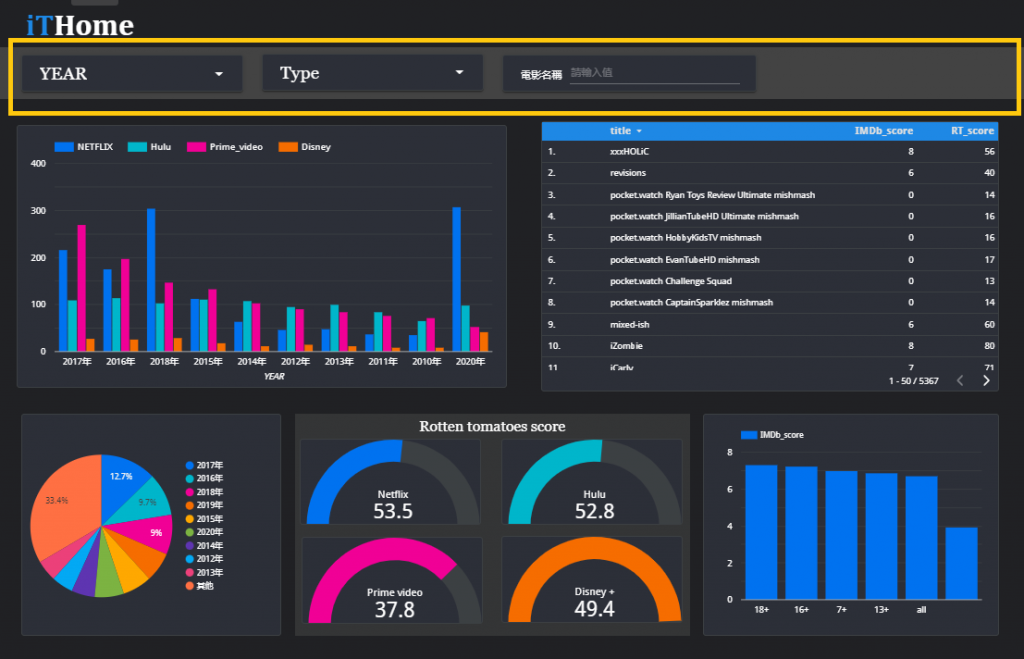
Task: Toggle Prime_video legend swatch
Action: pos(197,147)
